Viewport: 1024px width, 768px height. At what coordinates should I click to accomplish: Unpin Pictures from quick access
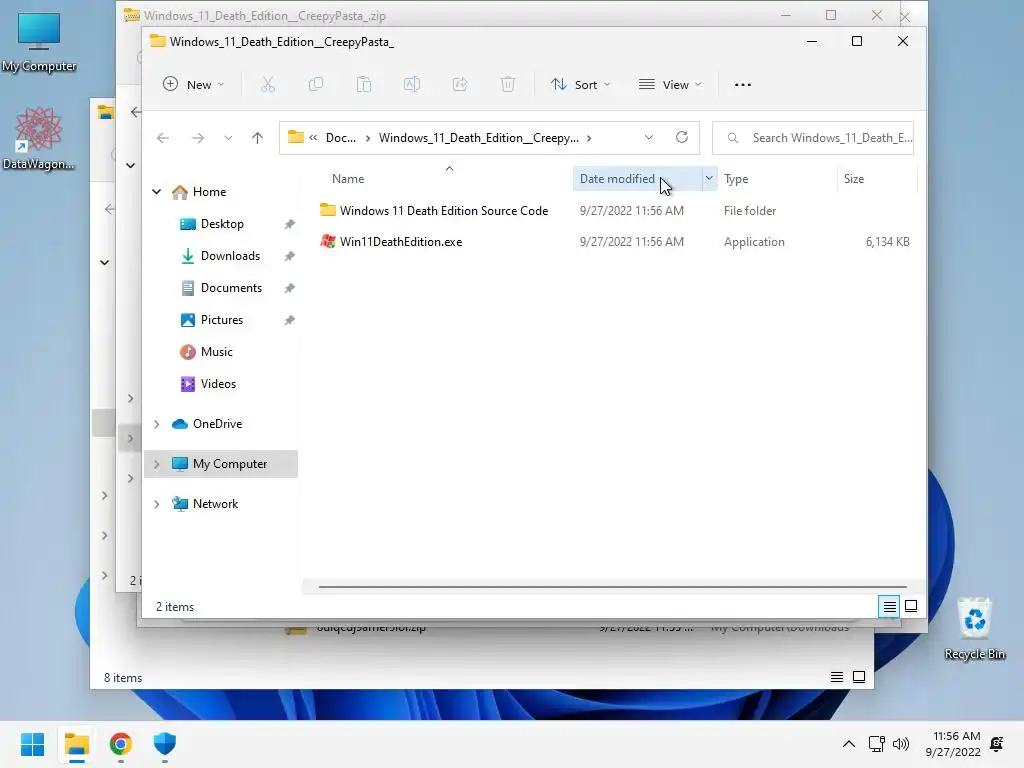pos(289,320)
